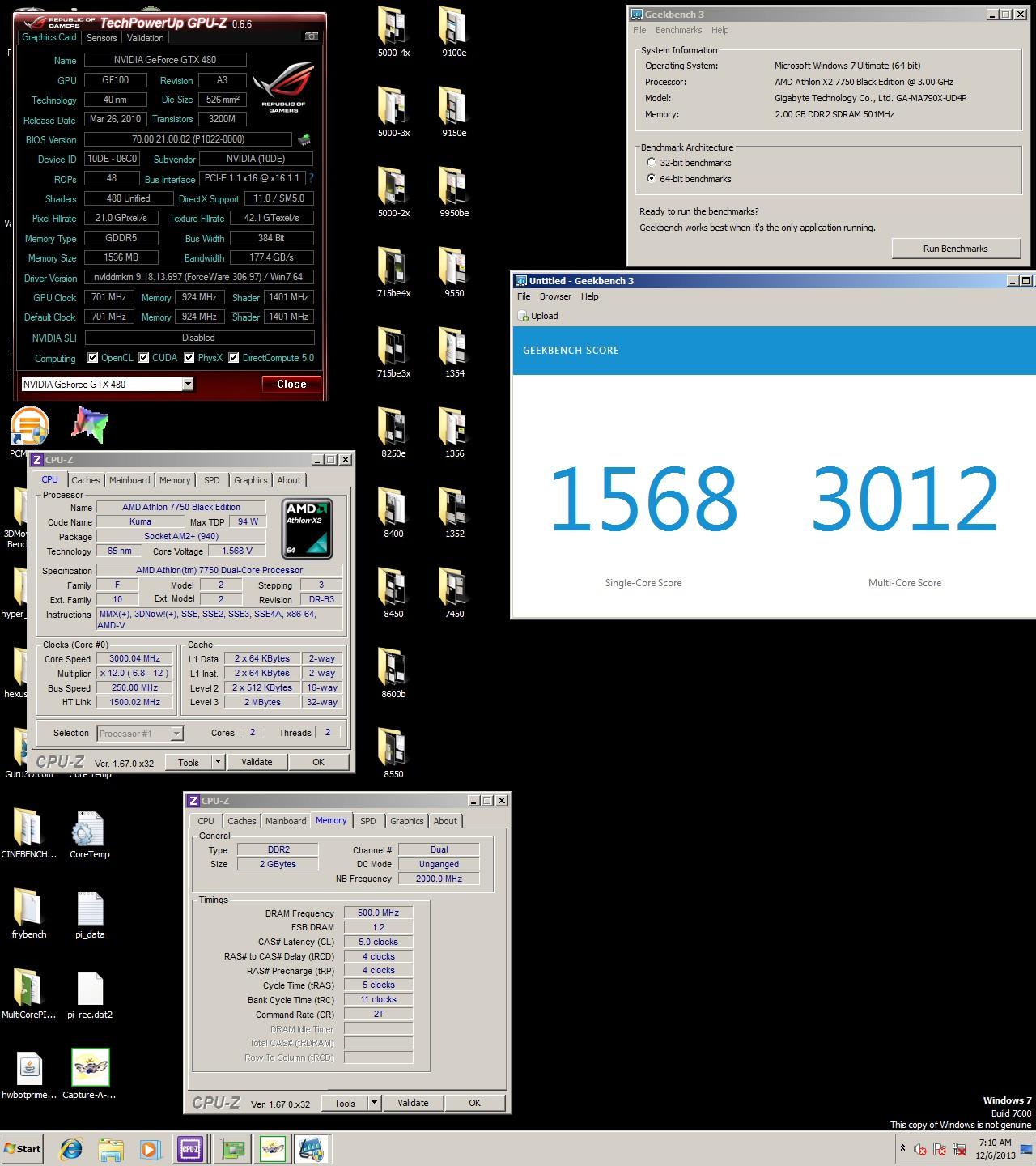This screenshot has width=1036, height=1166.
Task: Open SPD tab in lower CPU-Z window
Action: coord(368,821)
